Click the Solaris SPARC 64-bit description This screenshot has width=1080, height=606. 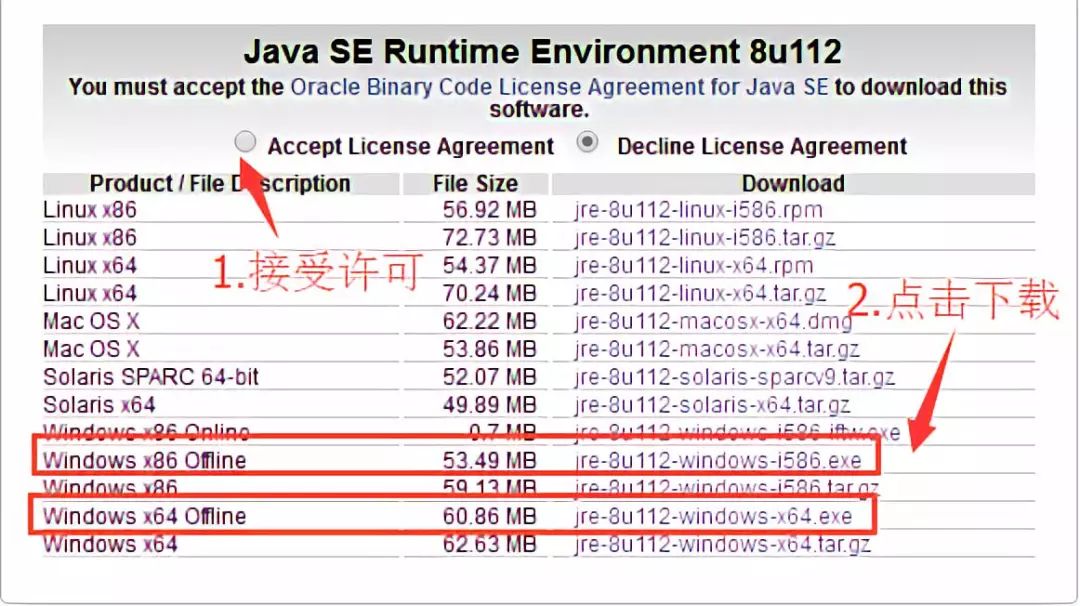(151, 377)
